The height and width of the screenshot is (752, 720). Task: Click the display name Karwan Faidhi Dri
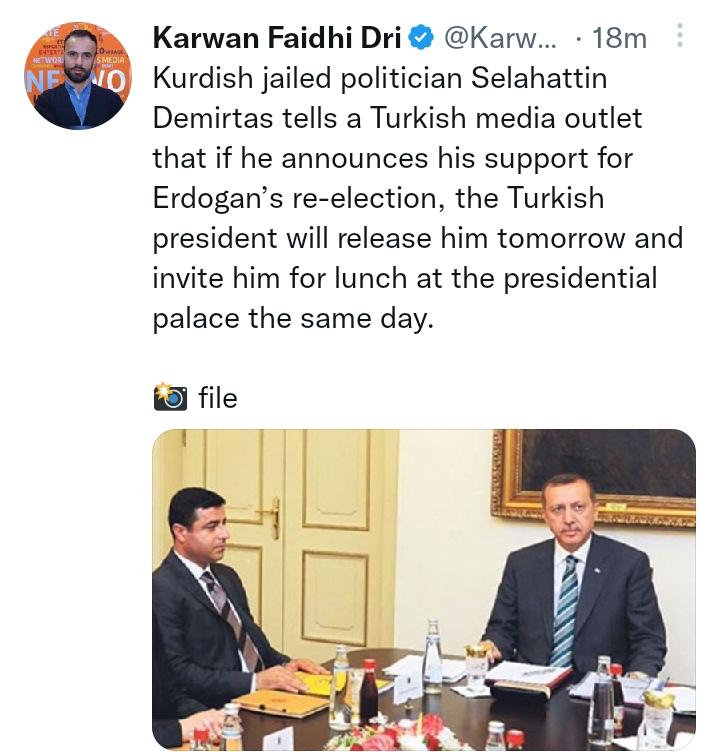[x=277, y=39]
